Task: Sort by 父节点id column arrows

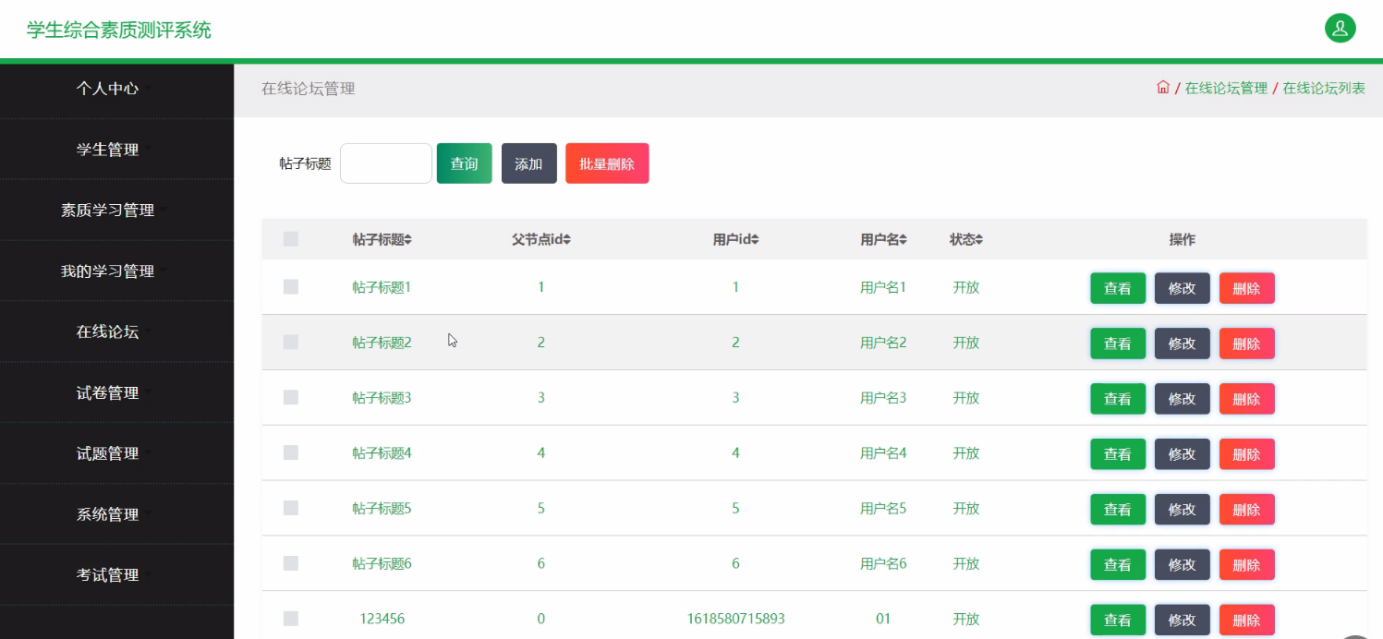Action: pos(567,240)
